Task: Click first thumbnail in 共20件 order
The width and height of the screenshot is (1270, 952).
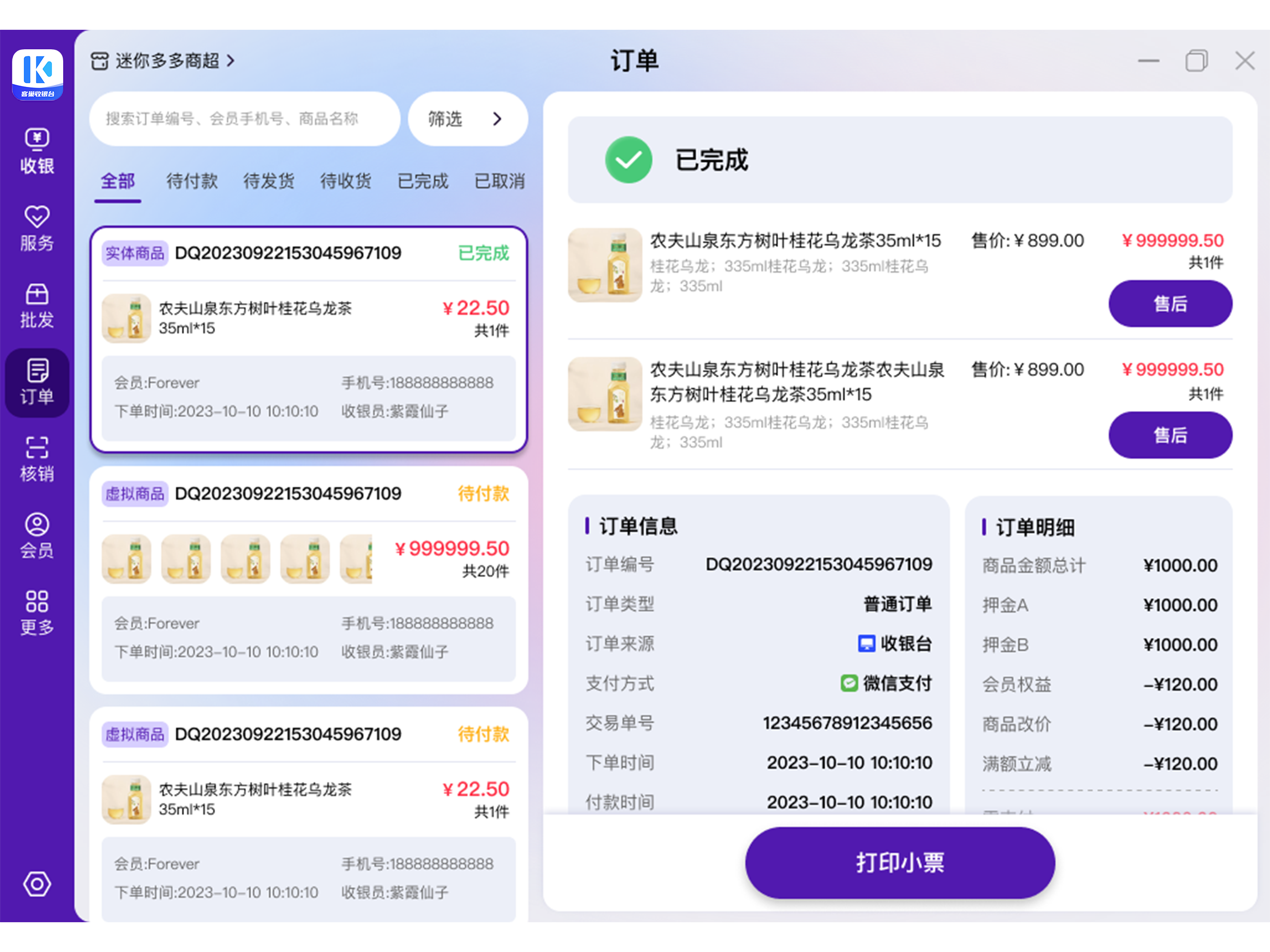Action: (126, 559)
